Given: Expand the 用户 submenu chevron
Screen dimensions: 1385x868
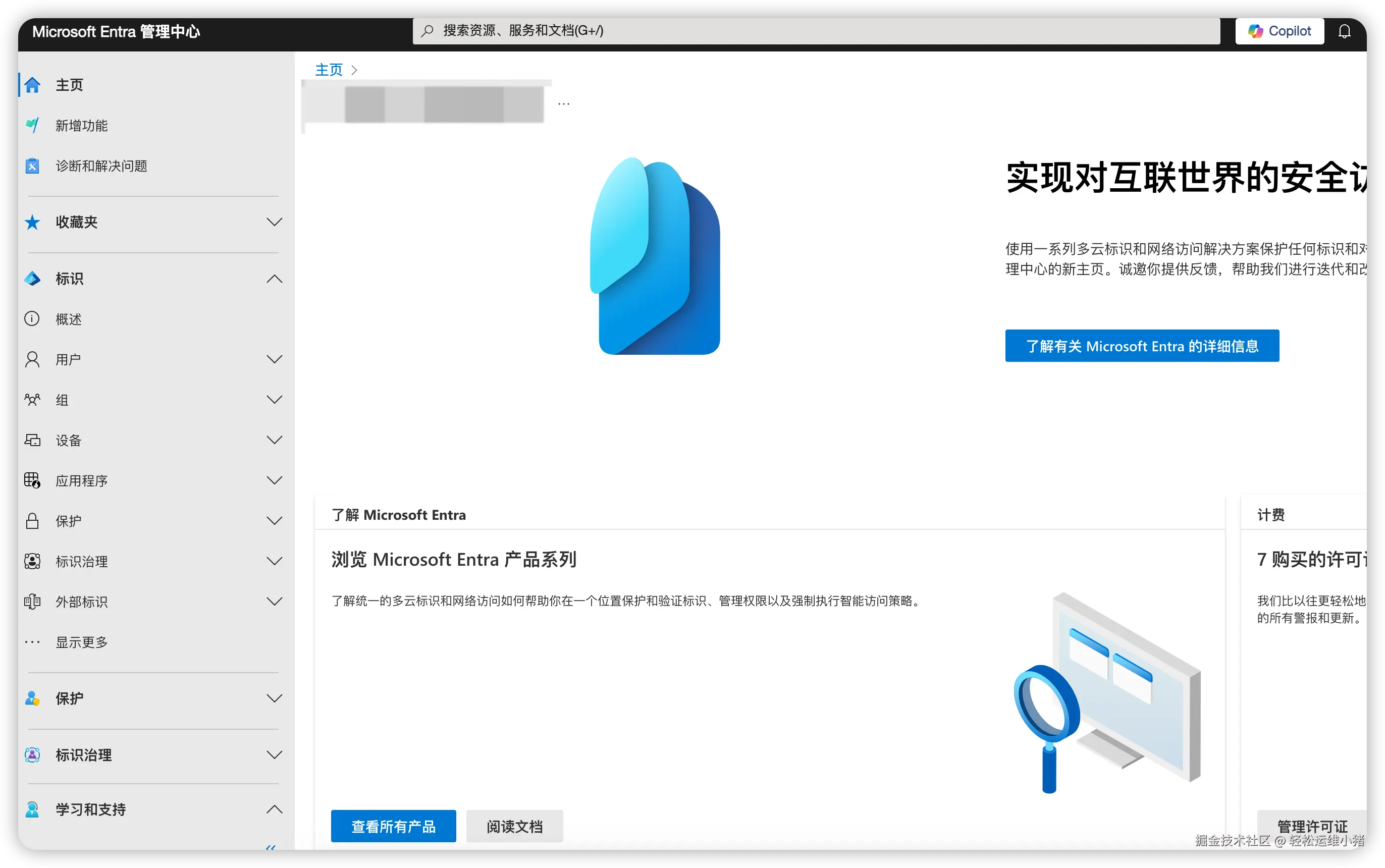Looking at the screenshot, I should tap(275, 359).
